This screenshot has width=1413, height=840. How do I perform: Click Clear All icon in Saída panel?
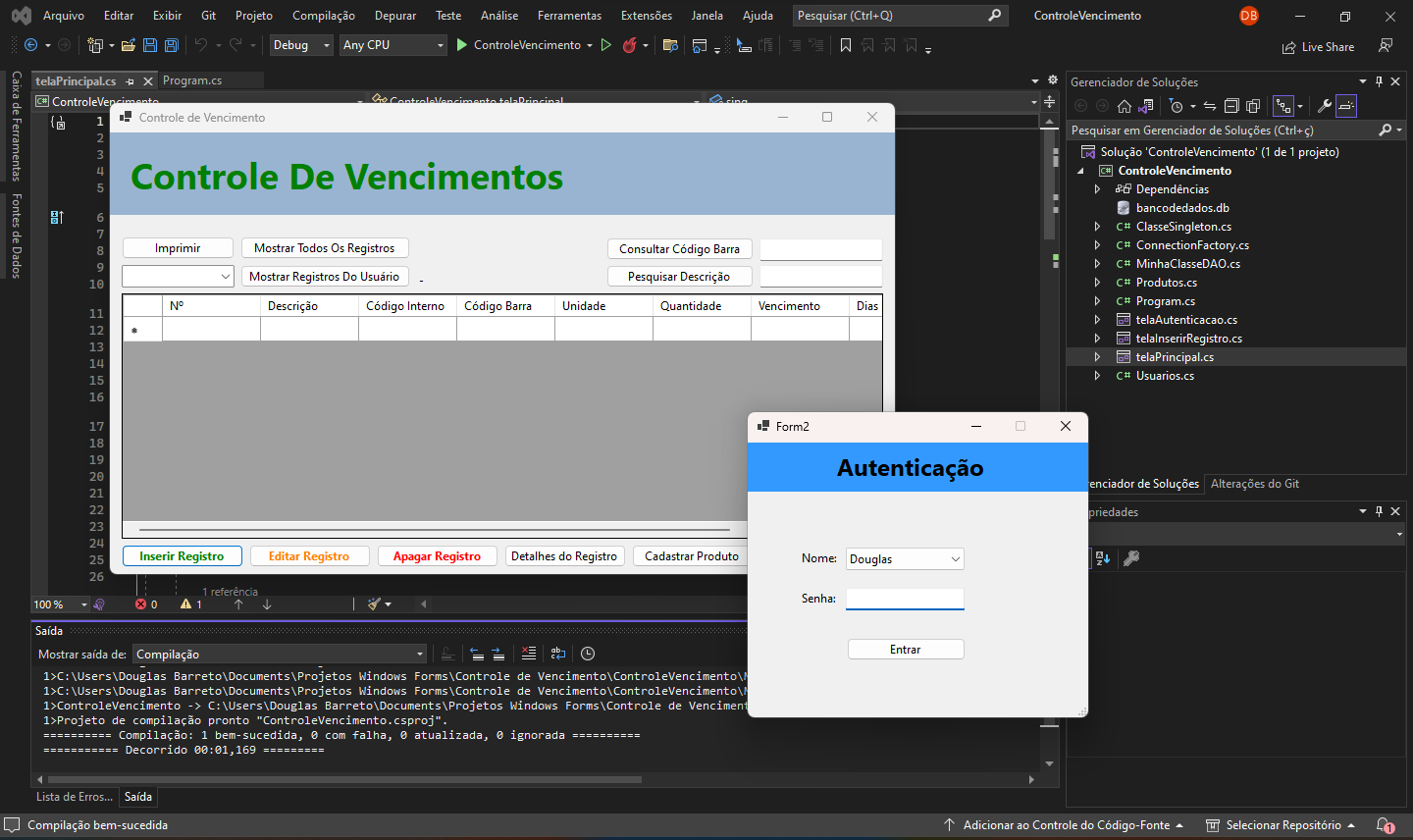coord(529,654)
